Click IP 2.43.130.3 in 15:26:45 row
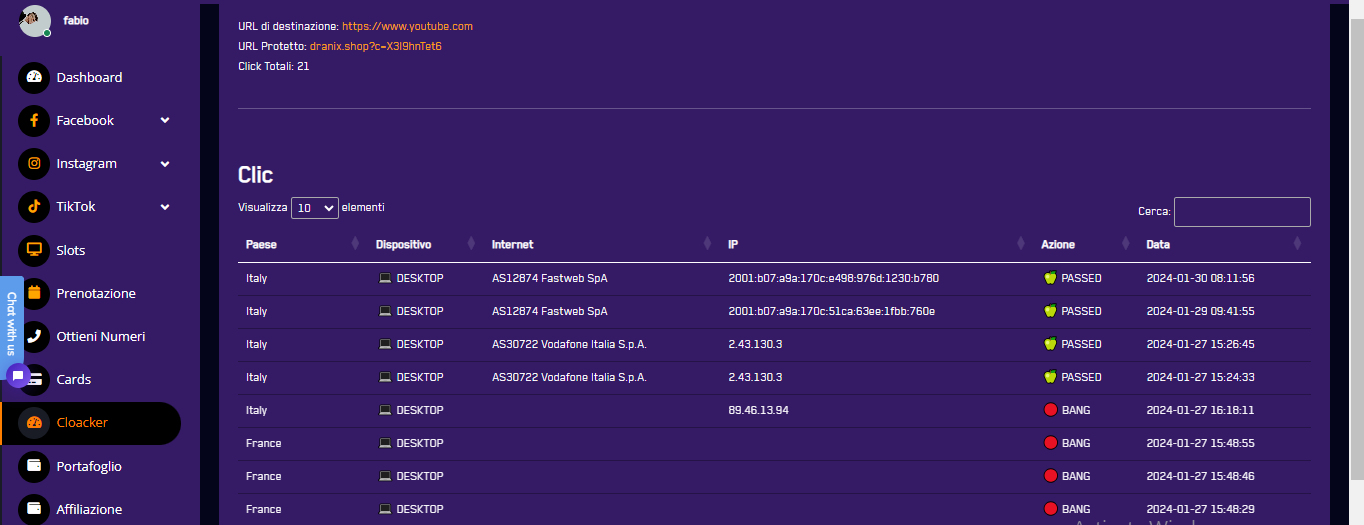 [755, 344]
